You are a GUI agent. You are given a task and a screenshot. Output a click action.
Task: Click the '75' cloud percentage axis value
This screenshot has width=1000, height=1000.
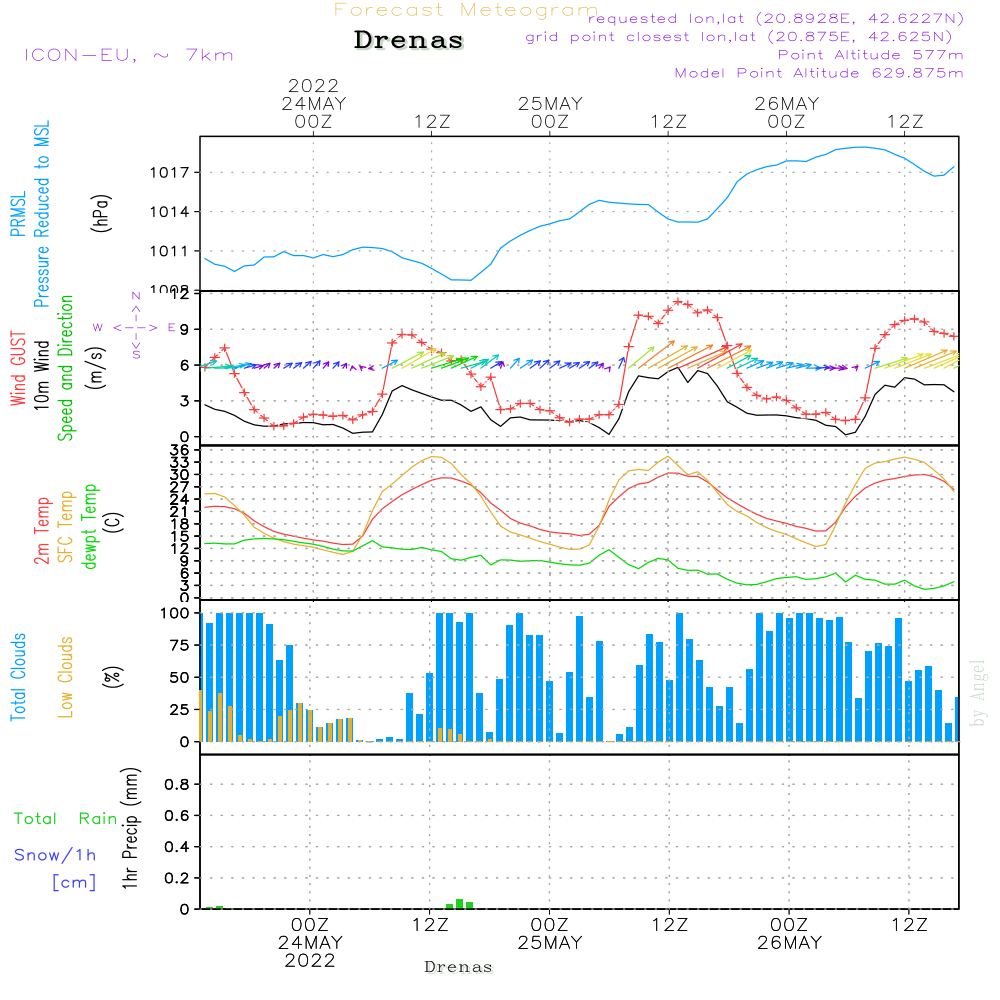tap(179, 645)
